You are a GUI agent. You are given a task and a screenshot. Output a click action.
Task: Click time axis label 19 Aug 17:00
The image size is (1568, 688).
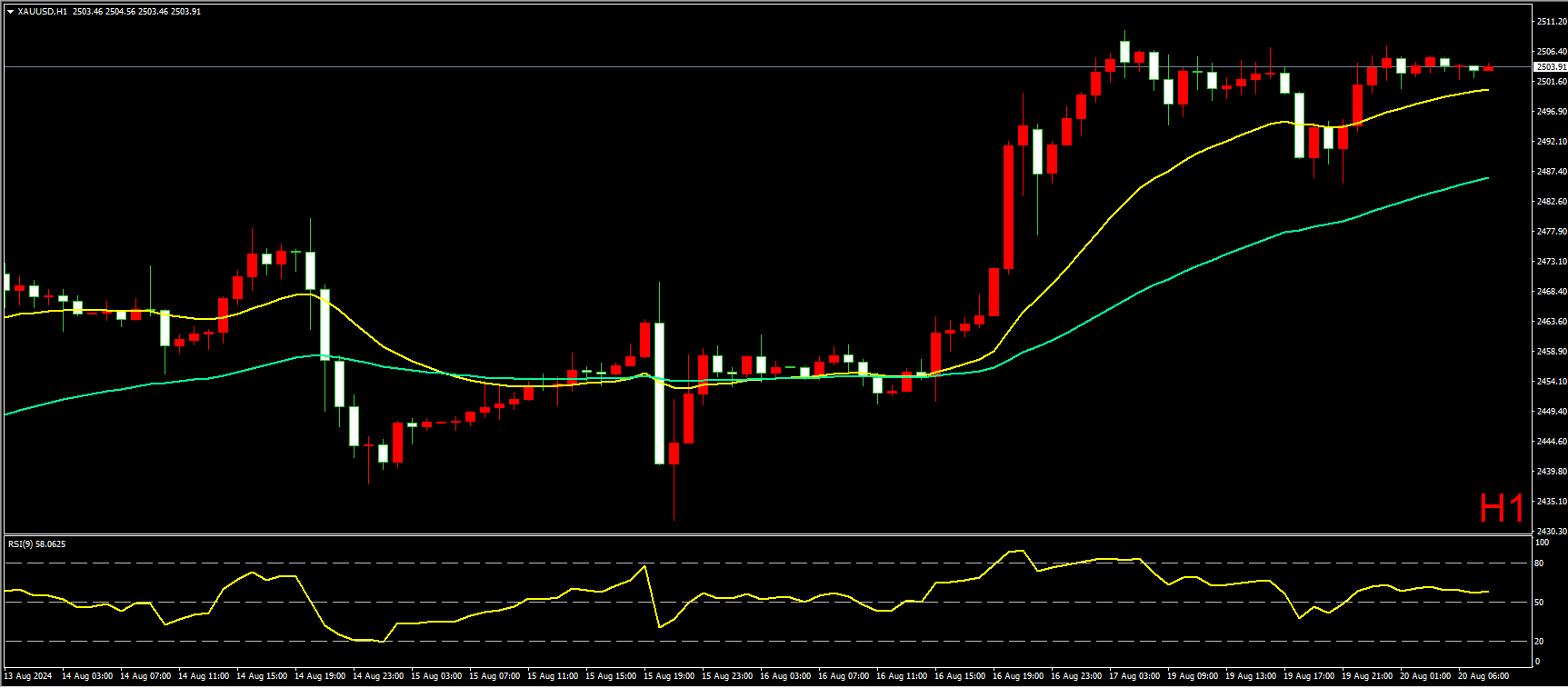pos(1309,676)
